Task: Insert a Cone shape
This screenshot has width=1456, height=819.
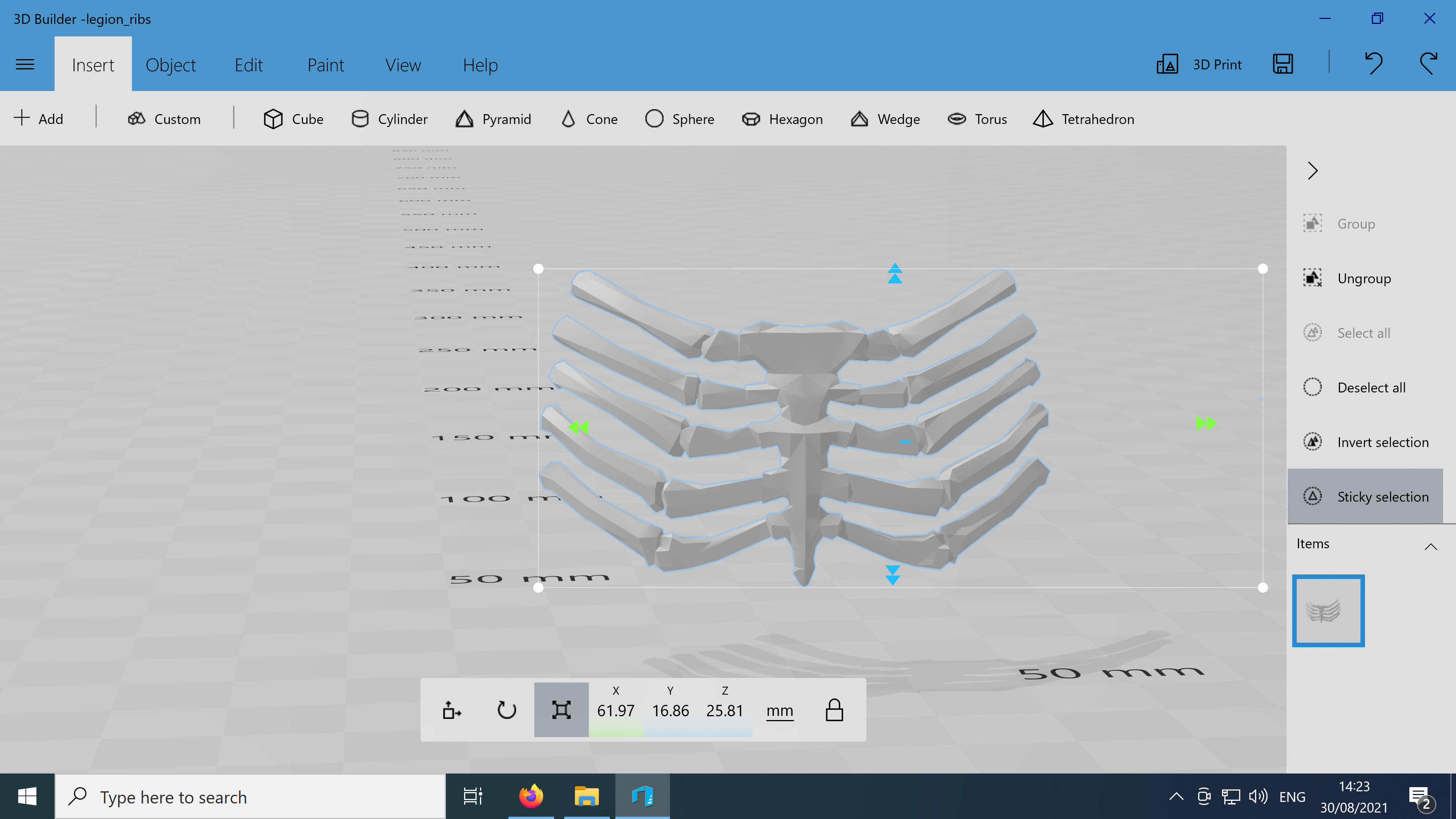Action: (x=589, y=119)
